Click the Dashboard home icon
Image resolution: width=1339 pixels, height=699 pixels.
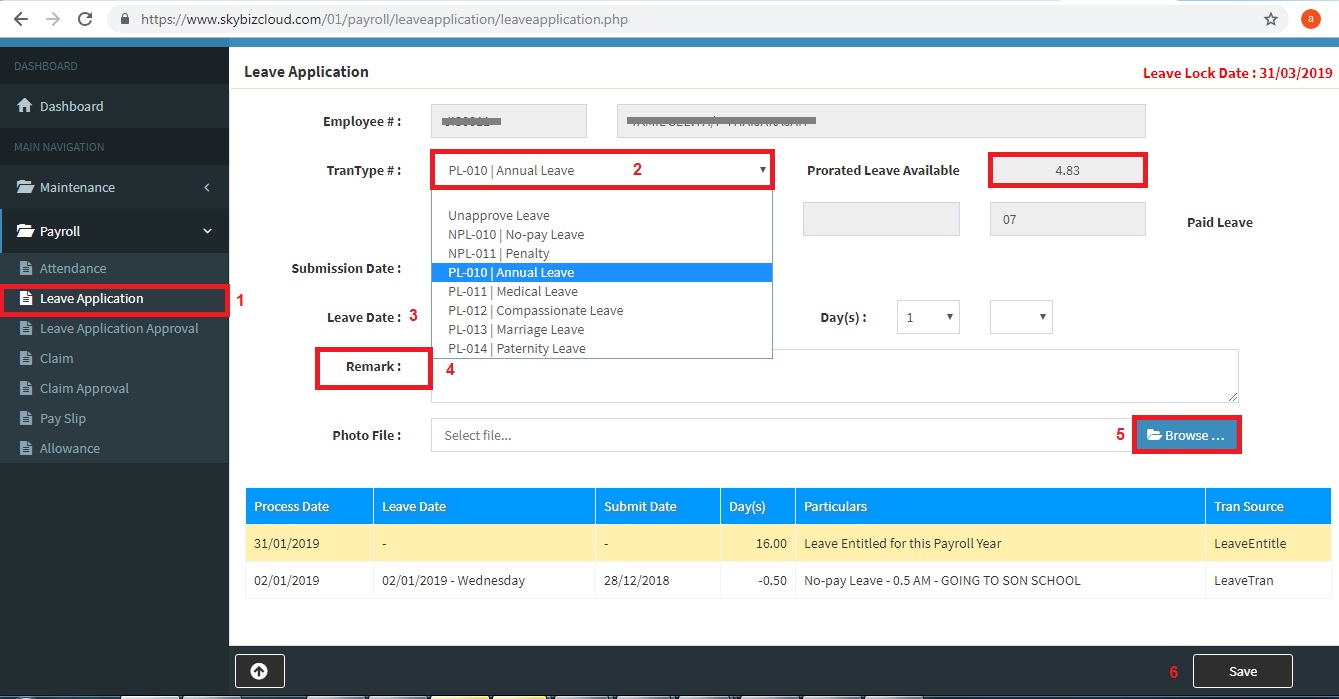click(25, 106)
